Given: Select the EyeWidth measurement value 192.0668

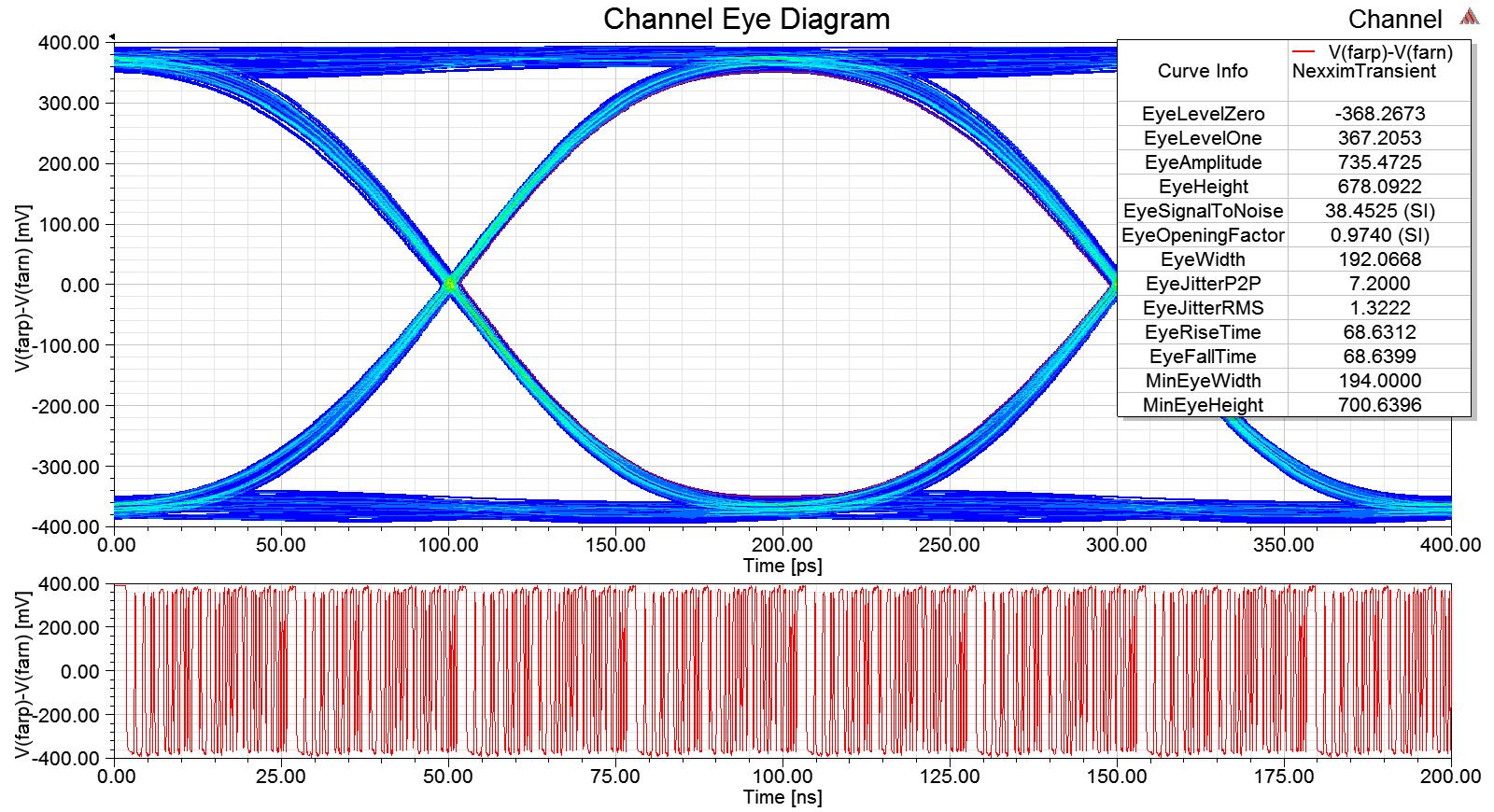Looking at the screenshot, I should tap(1379, 259).
